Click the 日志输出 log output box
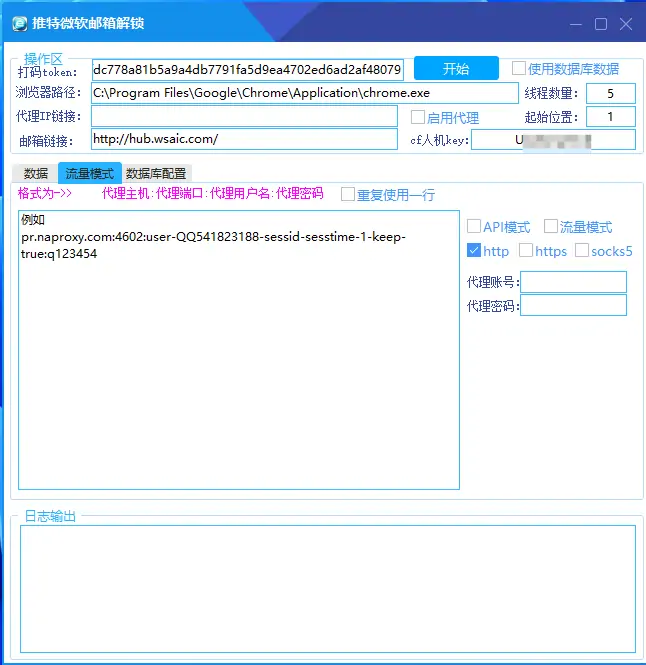This screenshot has width=646, height=665. 328,589
